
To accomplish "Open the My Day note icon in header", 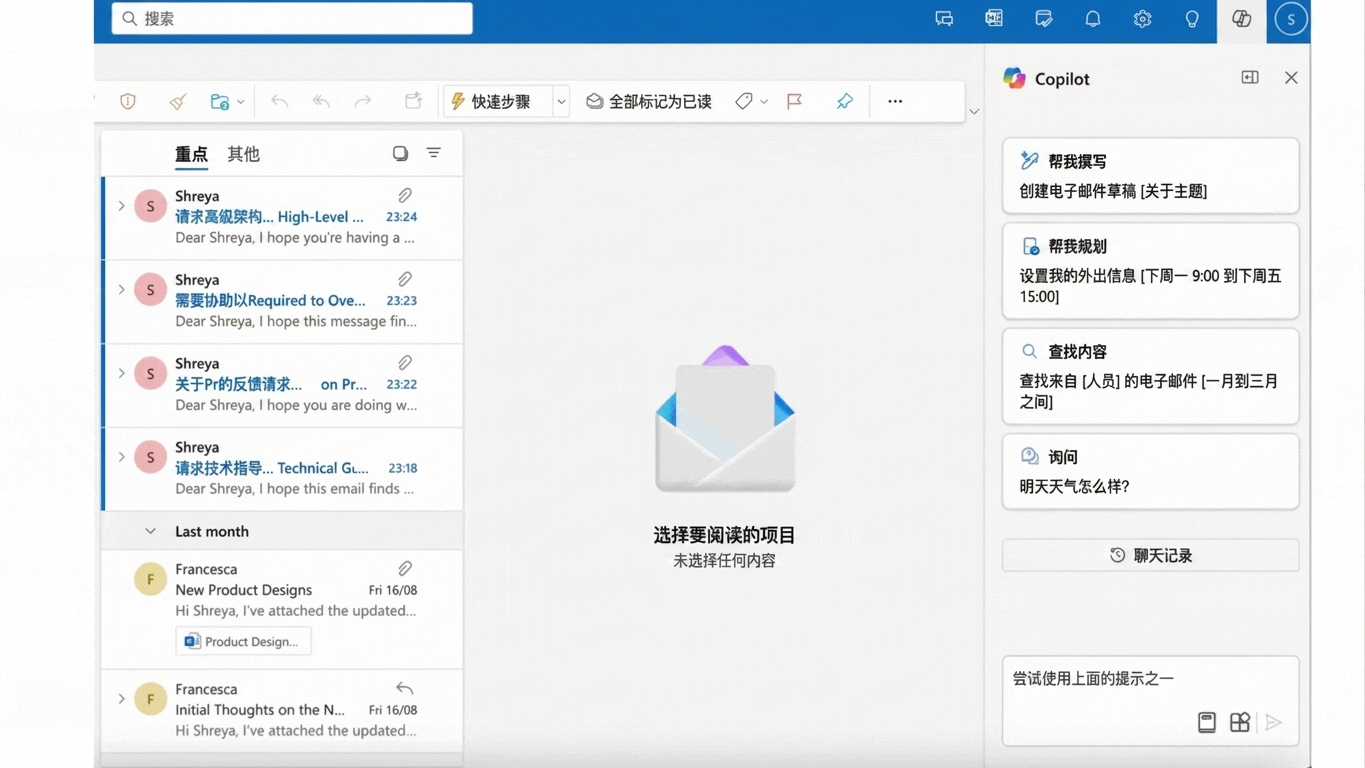I will pos(1043,19).
